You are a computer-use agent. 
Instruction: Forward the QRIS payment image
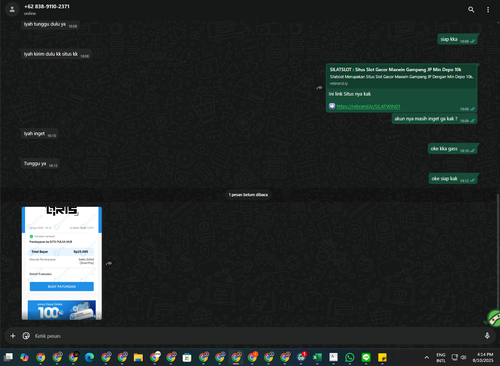109,263
